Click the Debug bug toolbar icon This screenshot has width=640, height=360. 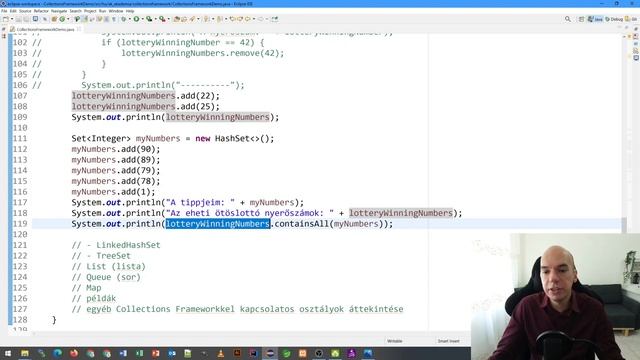(124, 19)
